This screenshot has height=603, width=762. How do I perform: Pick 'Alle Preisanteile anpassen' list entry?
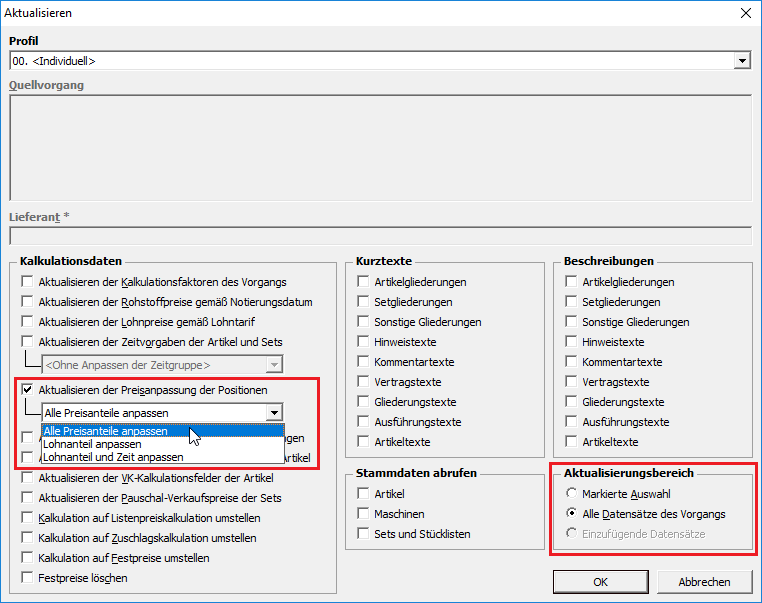pos(105,431)
